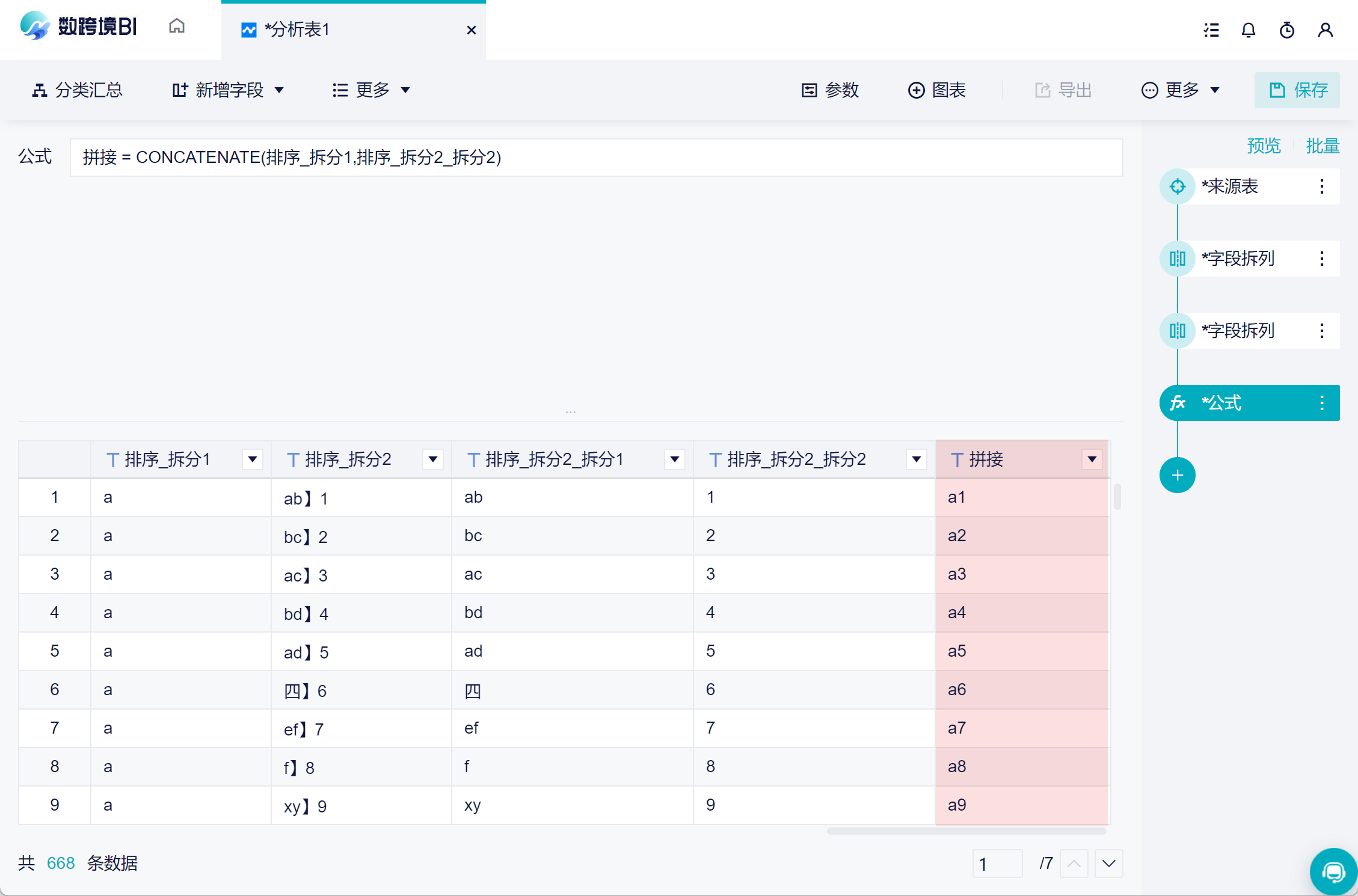Open the notifications bell
Image resolution: width=1358 pixels, height=896 pixels.
point(1249,30)
